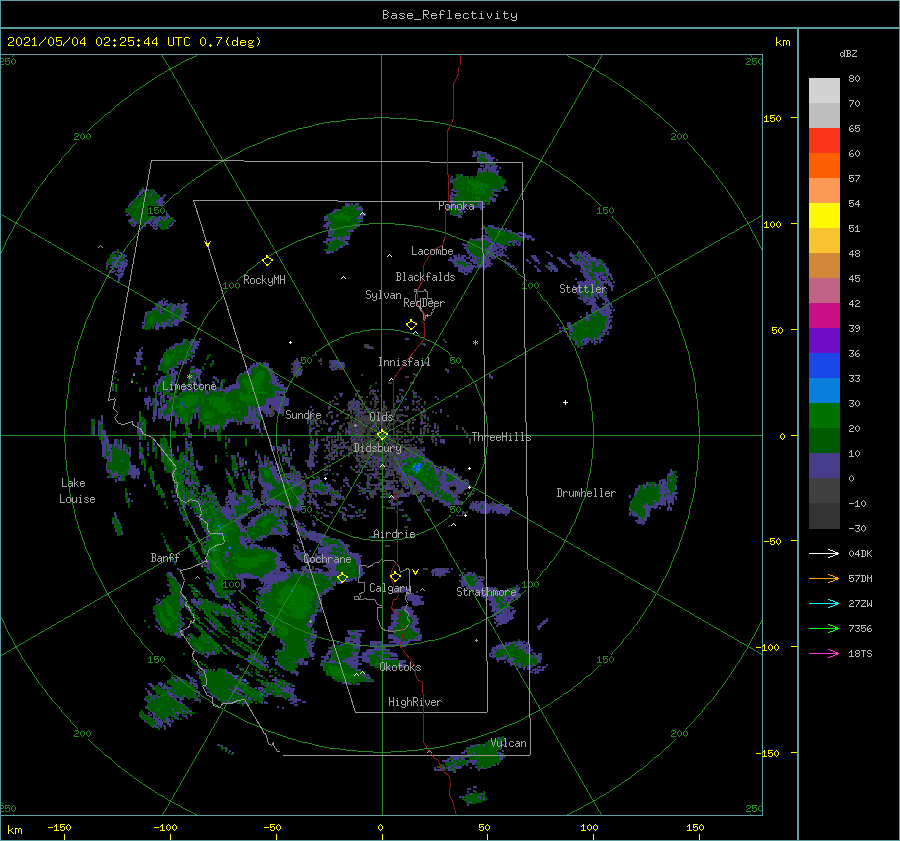Select the purple 39-36 dBZ swatch
Viewport: 900px width, 841px height.
coord(824,340)
